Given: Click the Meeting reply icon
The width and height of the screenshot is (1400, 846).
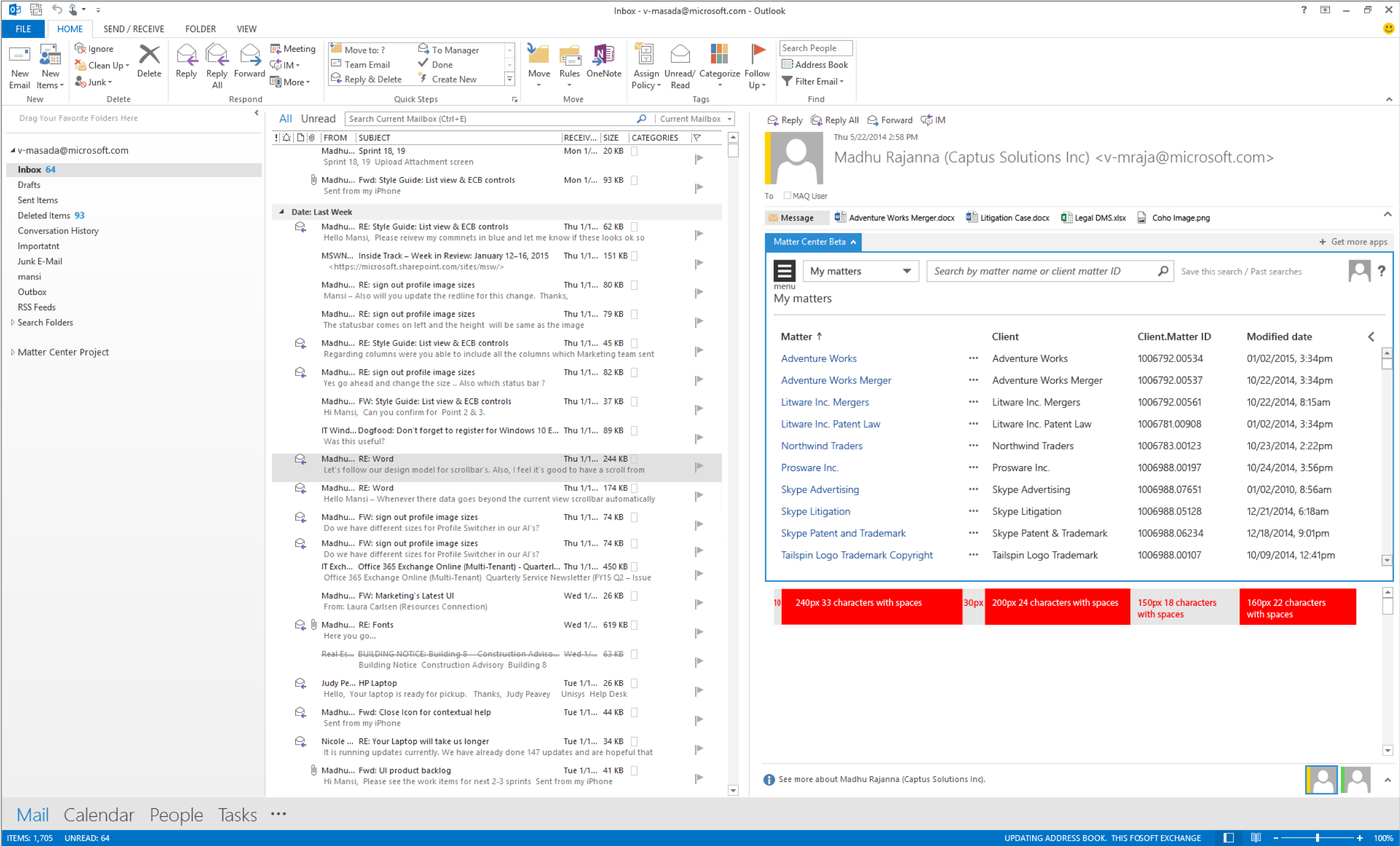Looking at the screenshot, I should [x=276, y=48].
